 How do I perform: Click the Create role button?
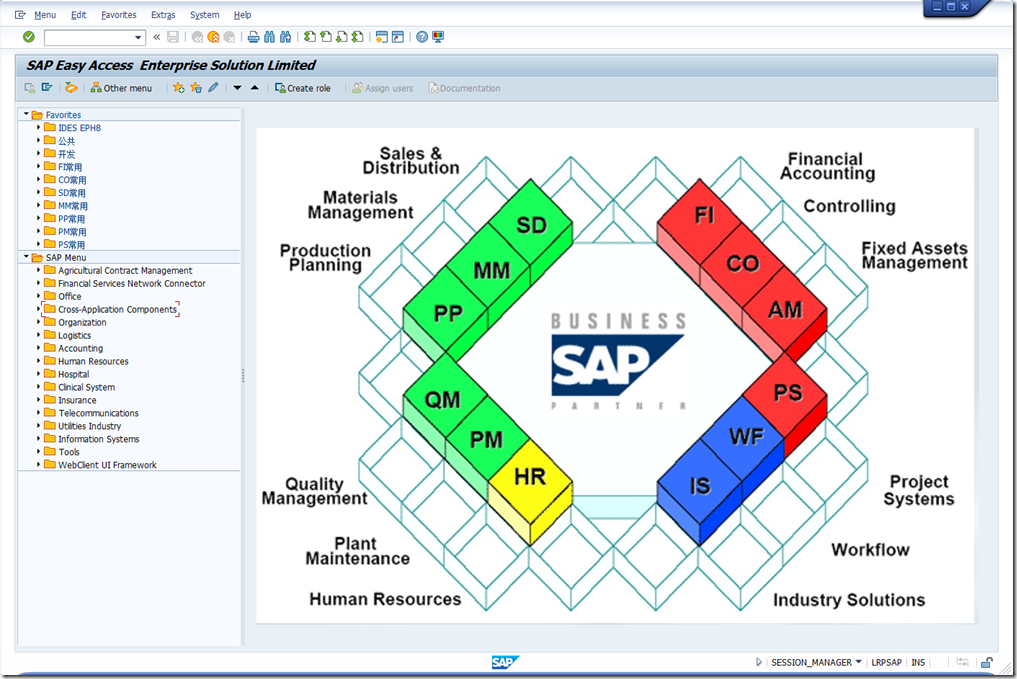[x=303, y=88]
